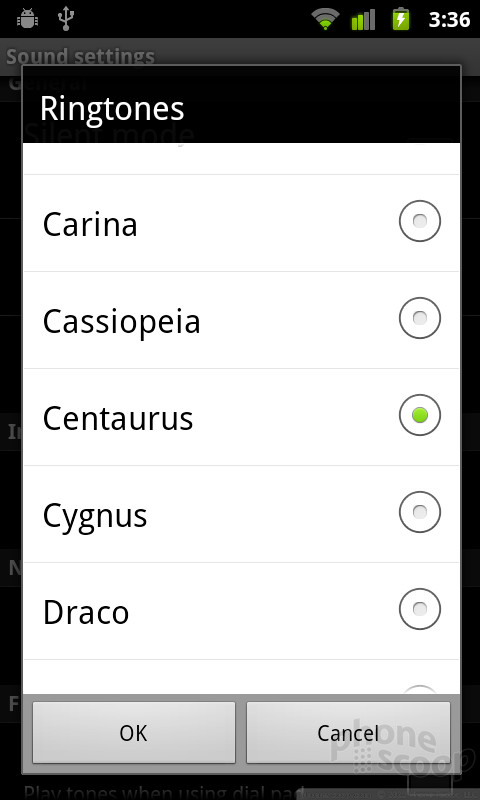The image size is (480, 800).
Task: Choose the Draco ringtone label
Action: click(x=86, y=612)
